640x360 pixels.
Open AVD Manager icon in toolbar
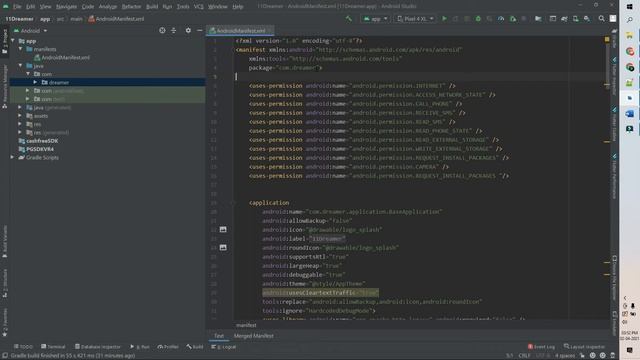click(x=576, y=19)
